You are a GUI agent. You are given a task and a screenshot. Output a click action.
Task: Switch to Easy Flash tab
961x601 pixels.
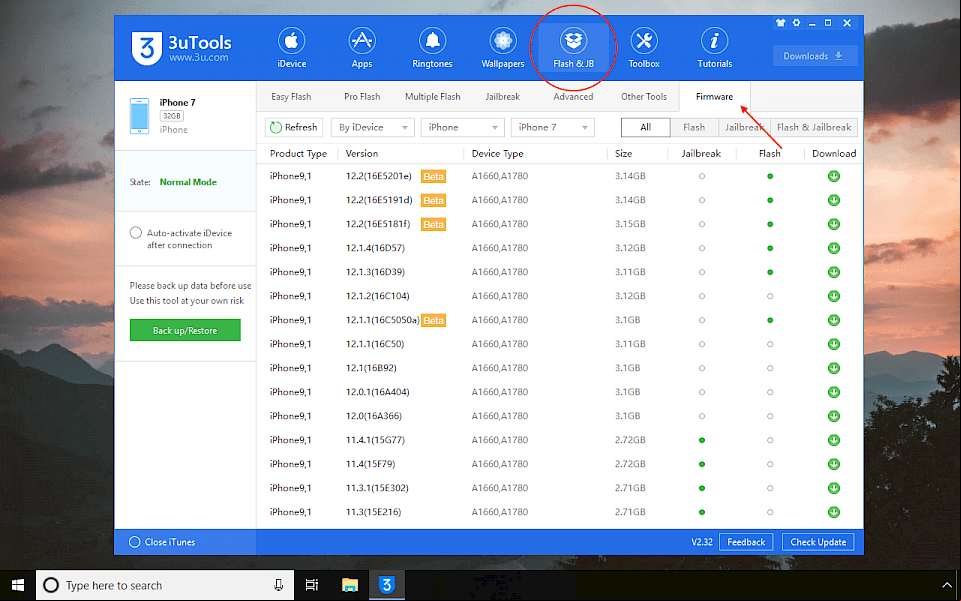coord(291,97)
